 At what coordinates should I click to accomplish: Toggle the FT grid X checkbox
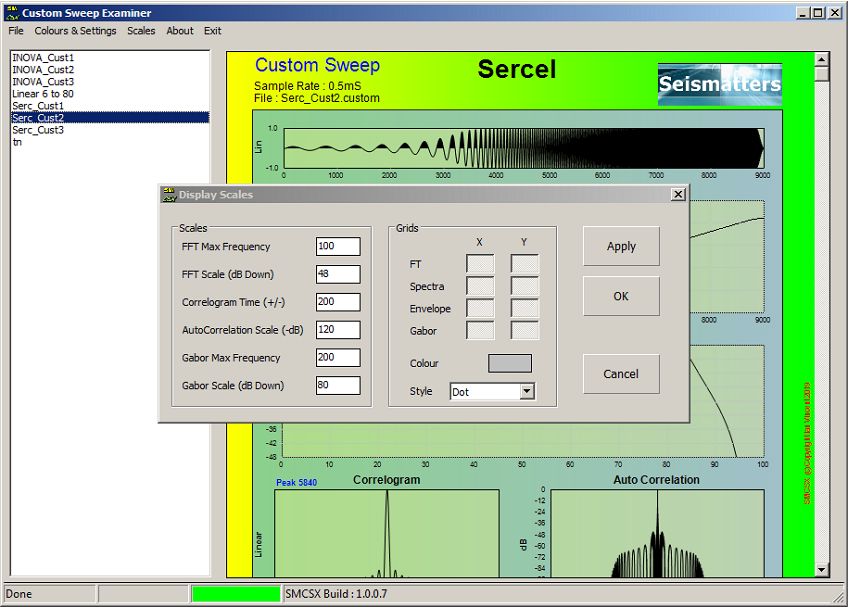point(480,263)
